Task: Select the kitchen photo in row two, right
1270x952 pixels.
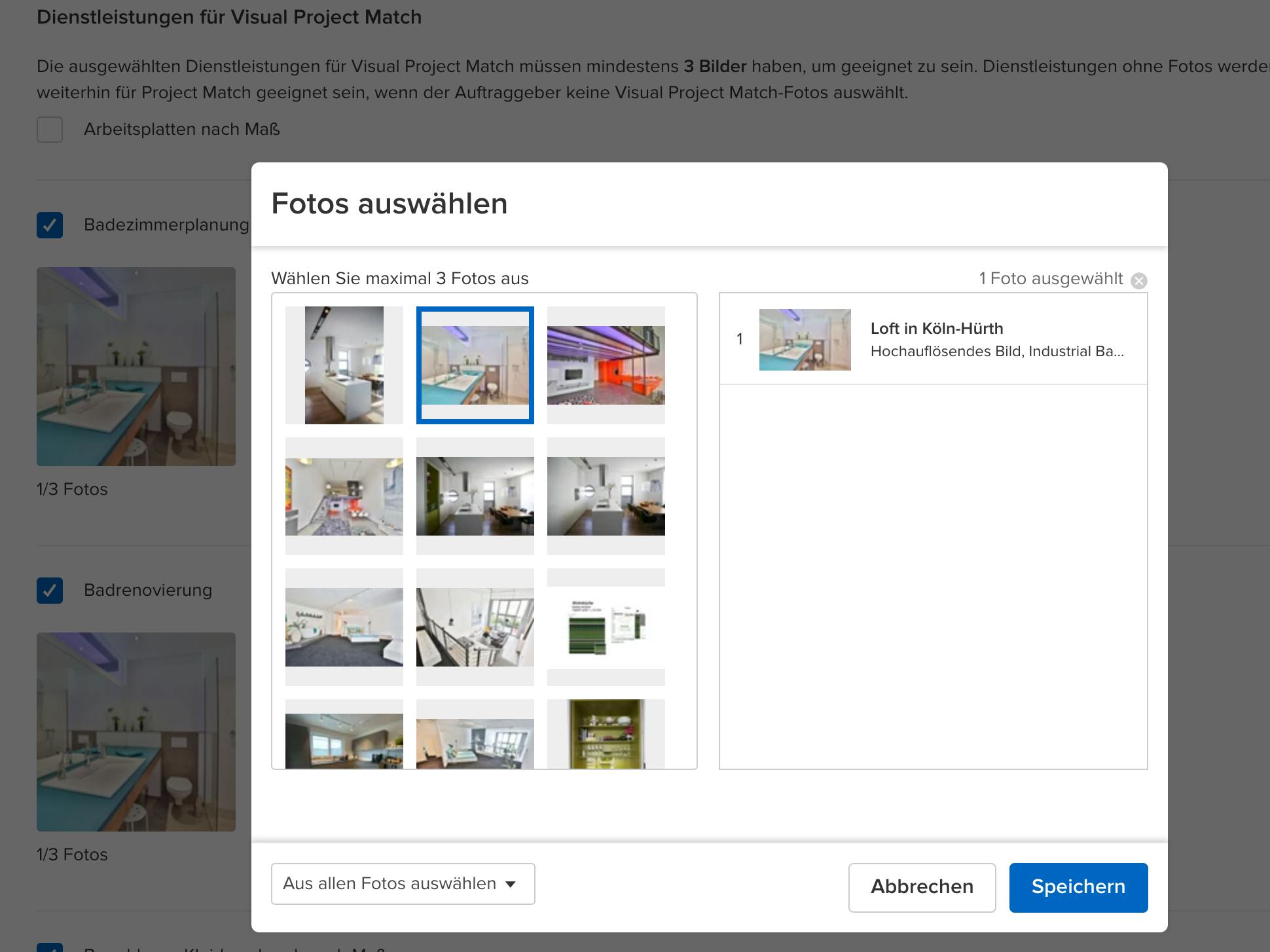Action: coord(606,496)
